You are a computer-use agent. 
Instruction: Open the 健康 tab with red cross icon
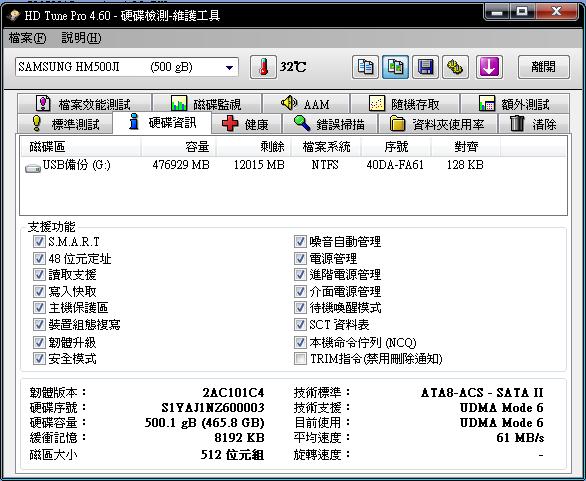pyautogui.click(x=246, y=123)
